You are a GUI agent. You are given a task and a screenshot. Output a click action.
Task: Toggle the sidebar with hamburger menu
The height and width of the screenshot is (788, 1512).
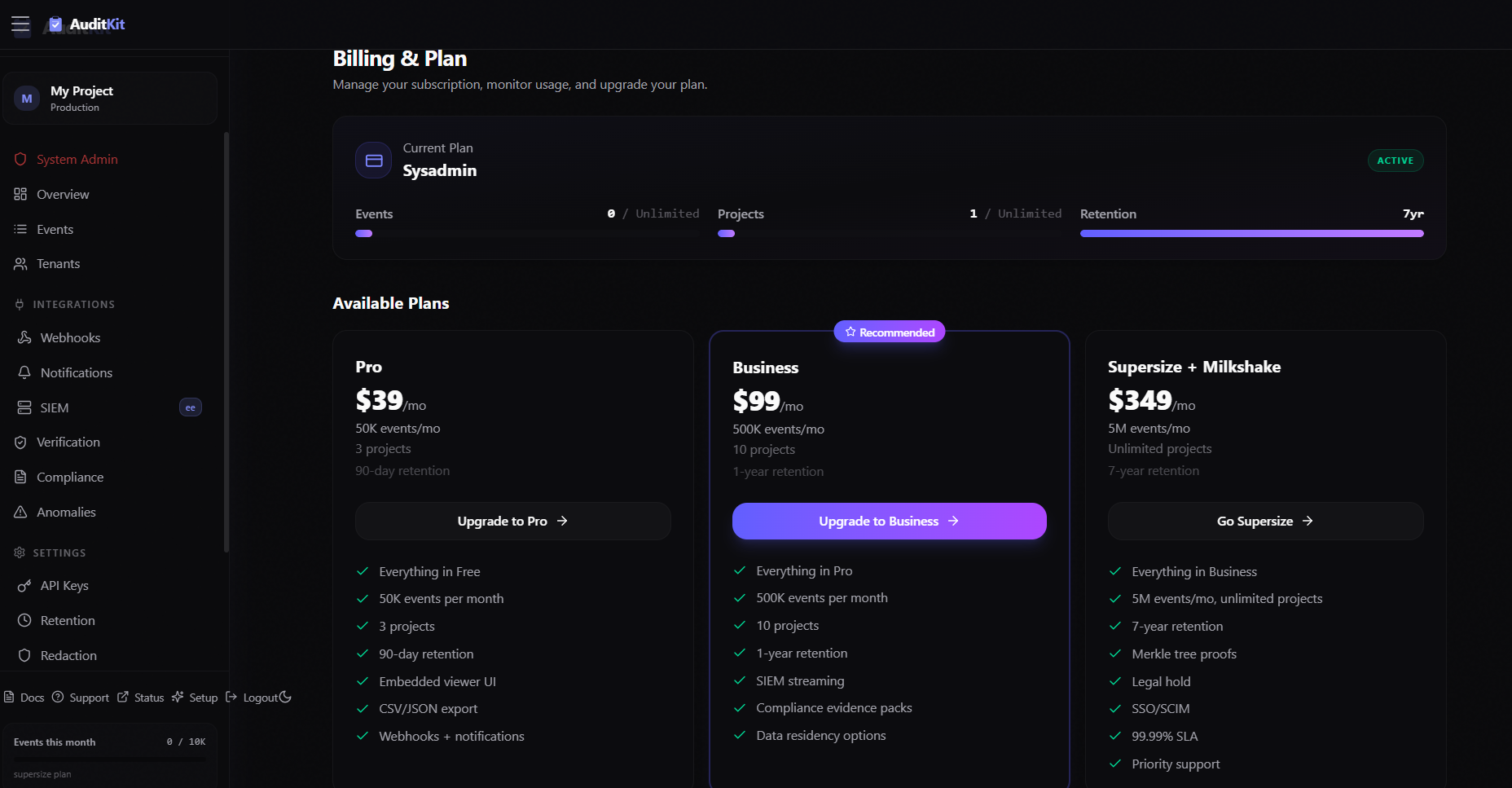click(20, 24)
